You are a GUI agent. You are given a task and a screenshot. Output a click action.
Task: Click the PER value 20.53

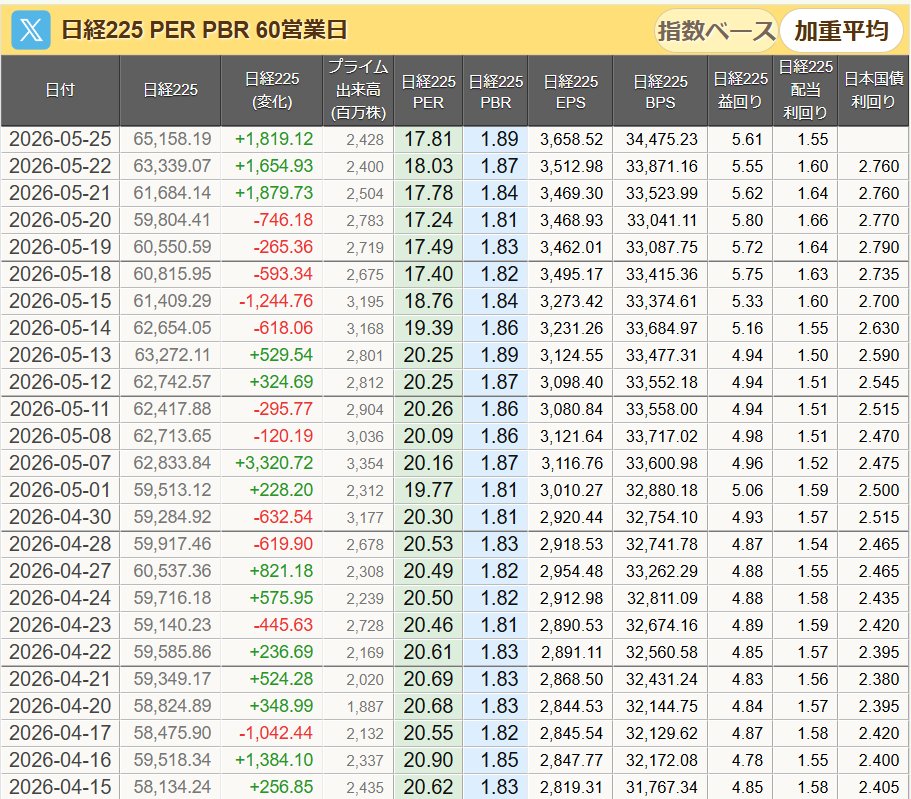(428, 544)
